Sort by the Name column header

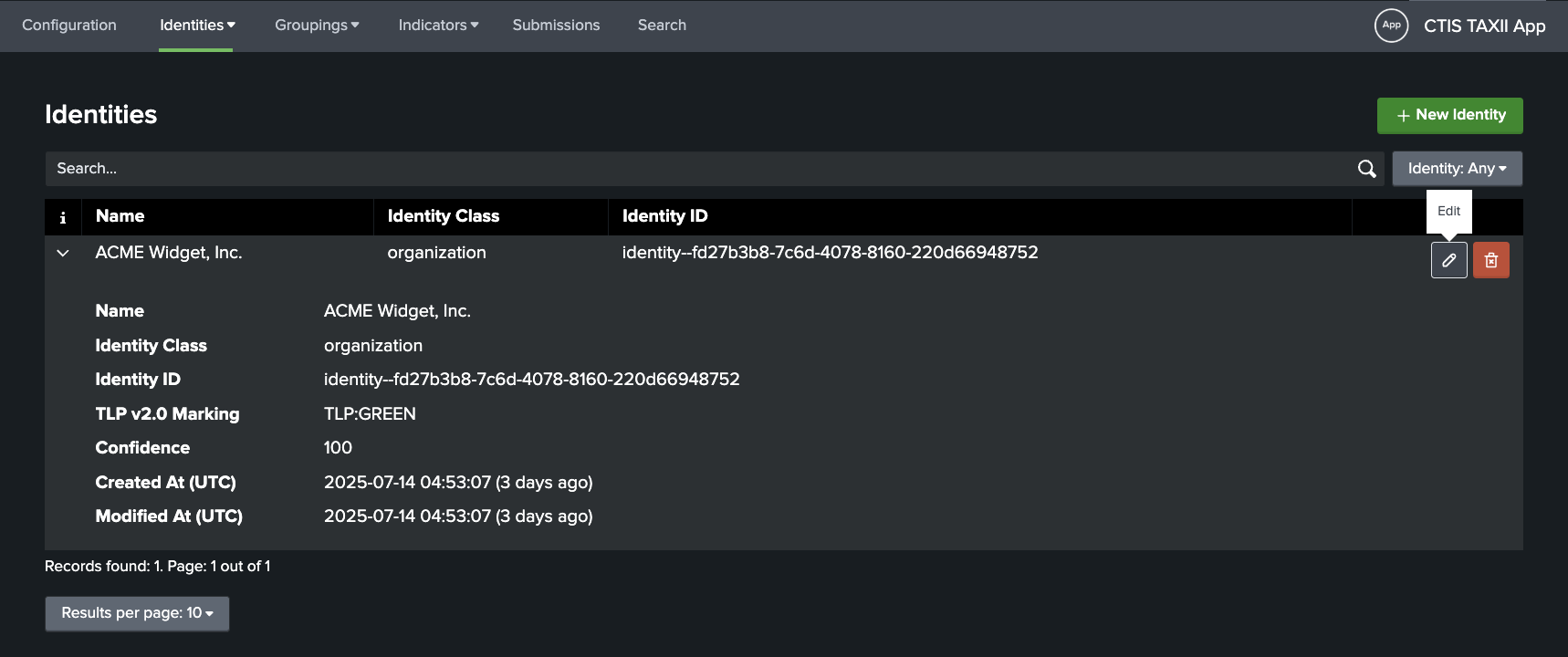pyautogui.click(x=120, y=216)
